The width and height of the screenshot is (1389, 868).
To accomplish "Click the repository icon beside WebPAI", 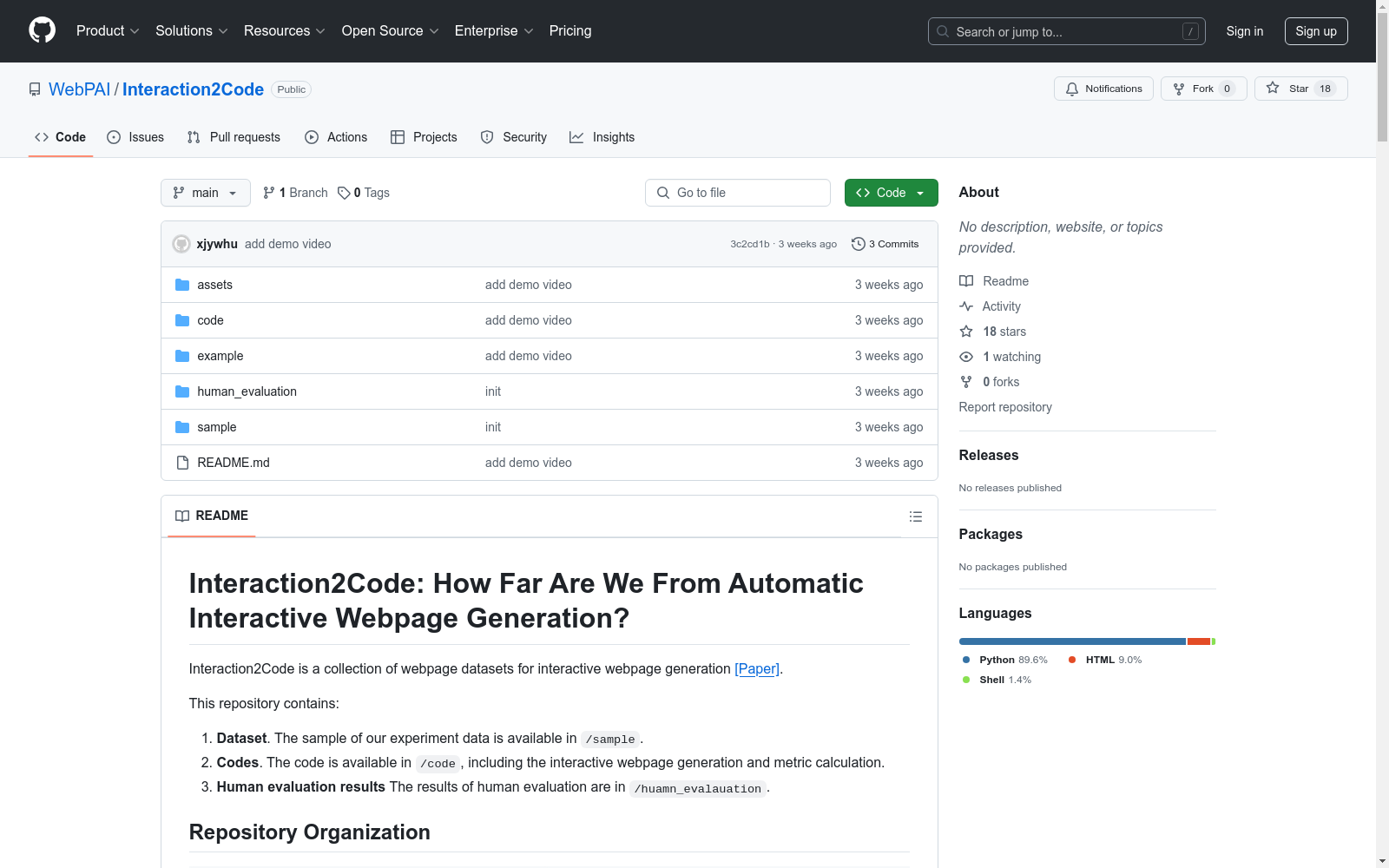I will pyautogui.click(x=35, y=89).
